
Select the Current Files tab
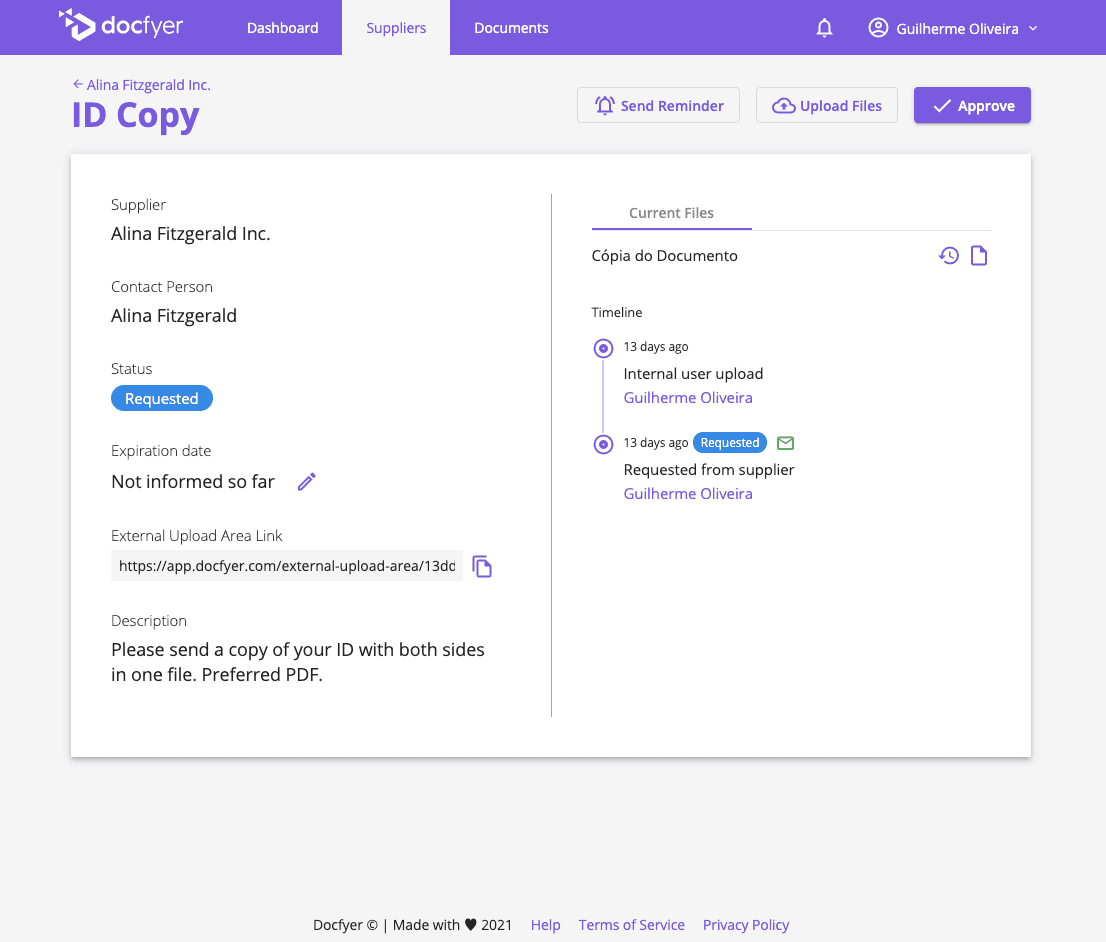[x=671, y=213]
